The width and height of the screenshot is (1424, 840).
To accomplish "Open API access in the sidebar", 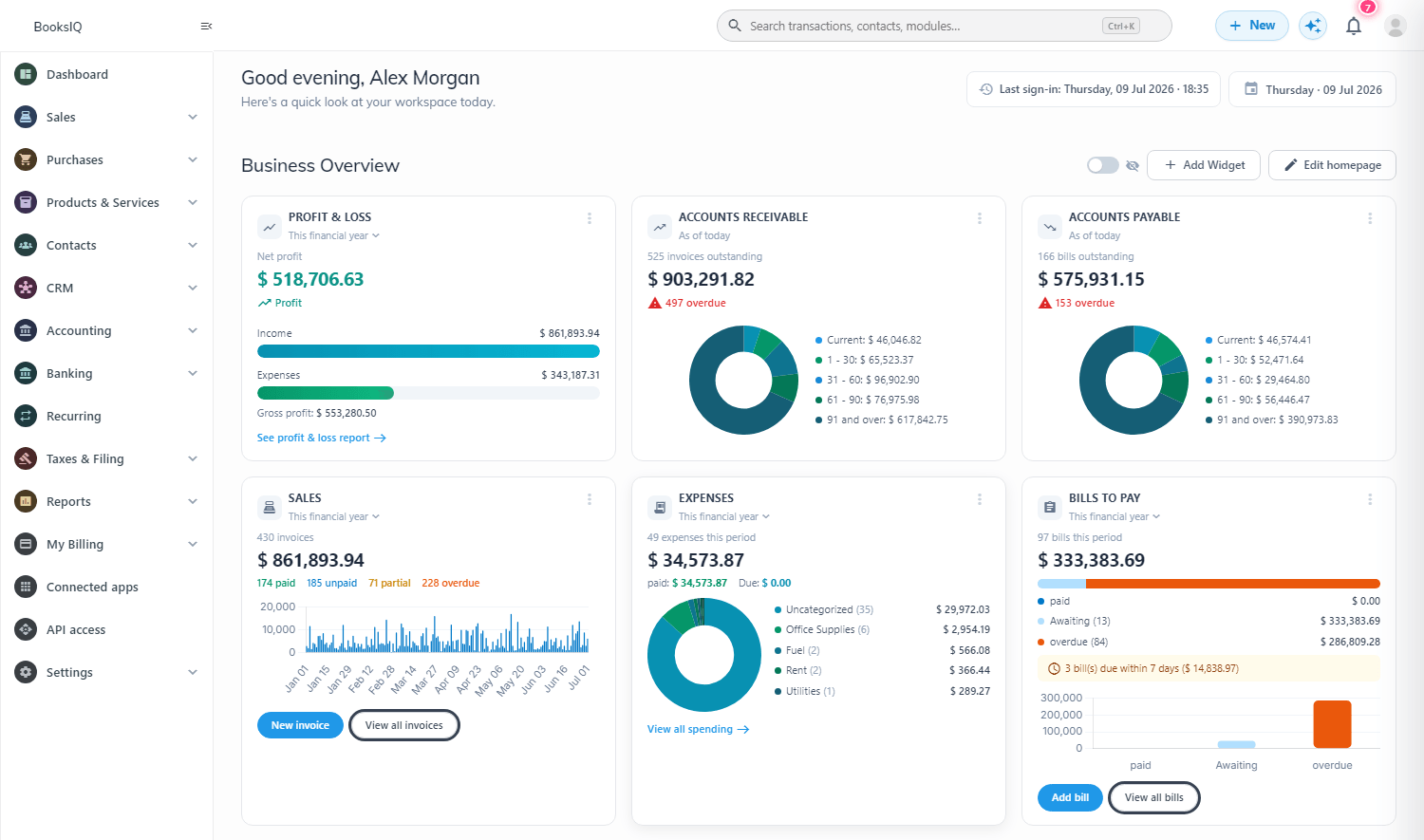I will pyautogui.click(x=106, y=629).
